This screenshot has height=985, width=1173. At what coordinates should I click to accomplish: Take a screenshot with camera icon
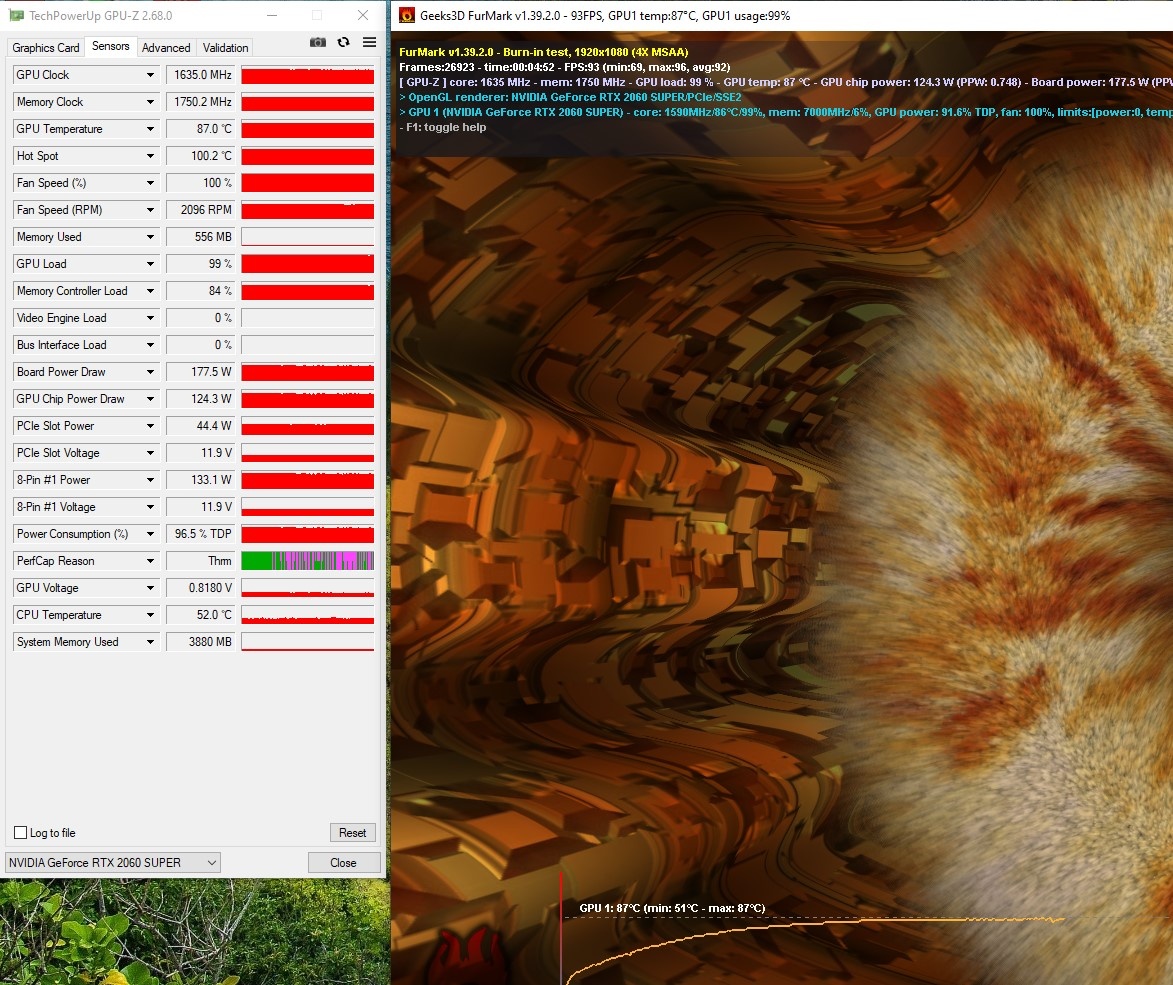pos(318,43)
